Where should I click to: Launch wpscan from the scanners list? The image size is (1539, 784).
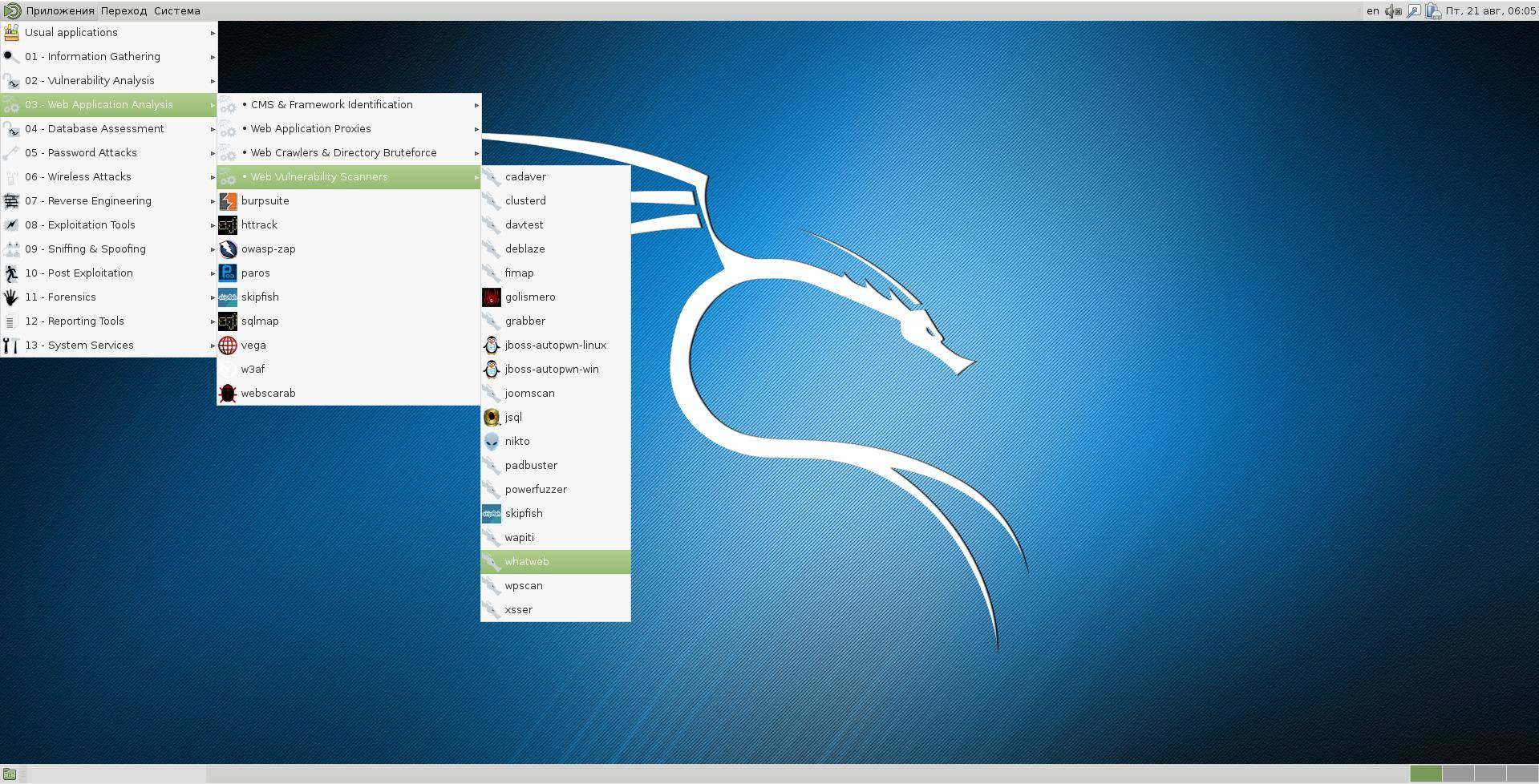click(x=555, y=586)
